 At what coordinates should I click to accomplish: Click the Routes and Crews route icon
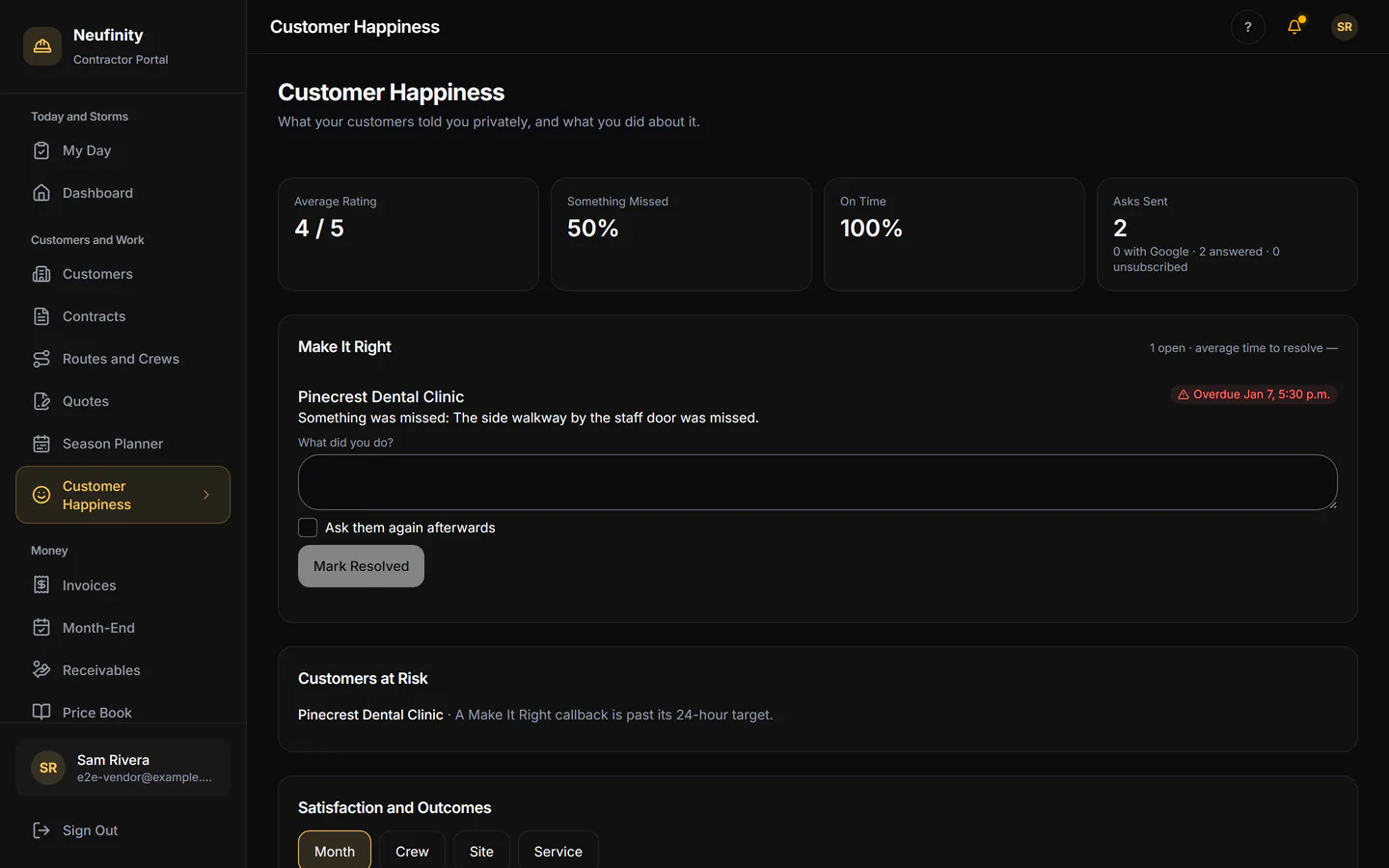(41, 359)
